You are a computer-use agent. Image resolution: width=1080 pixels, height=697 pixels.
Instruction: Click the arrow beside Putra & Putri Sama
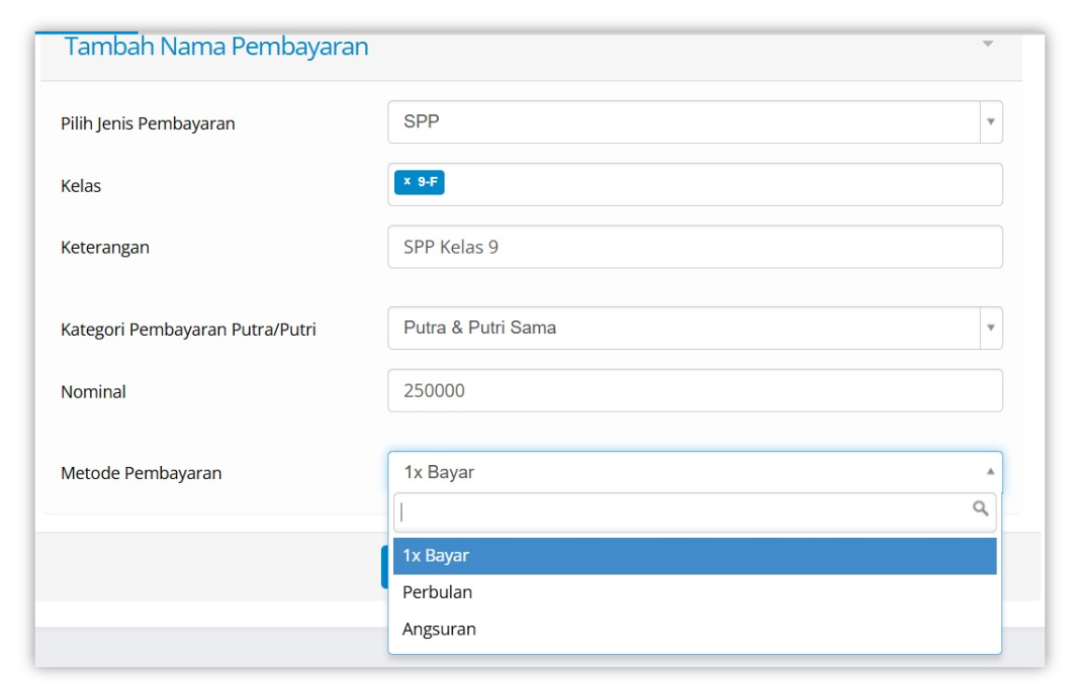[x=990, y=328]
